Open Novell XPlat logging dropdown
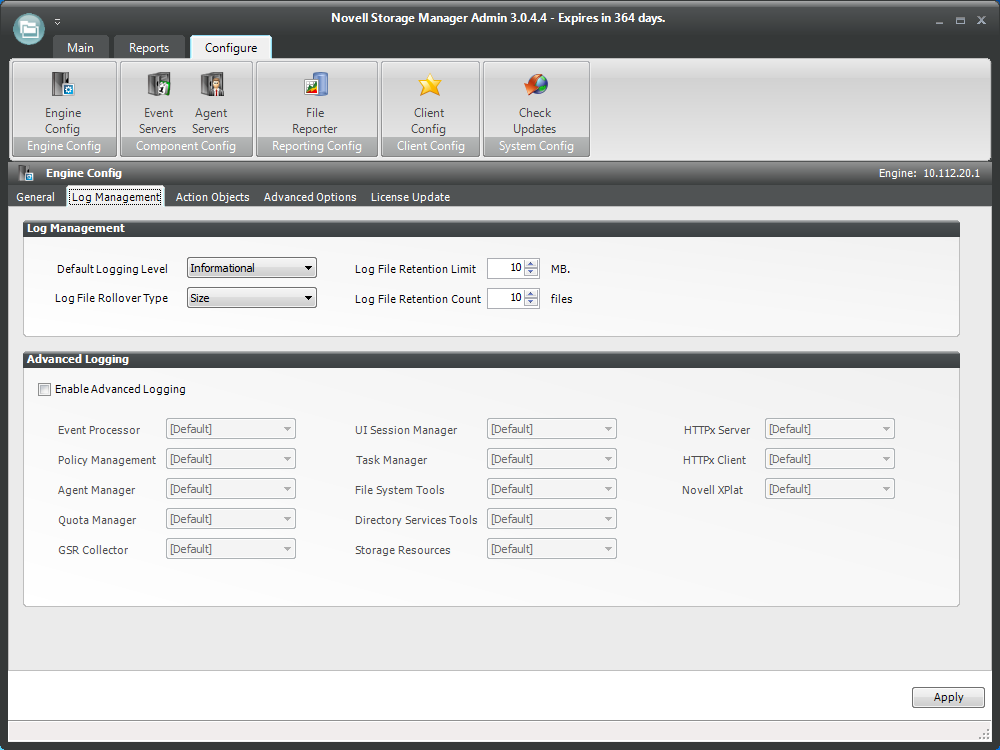 tap(830, 489)
